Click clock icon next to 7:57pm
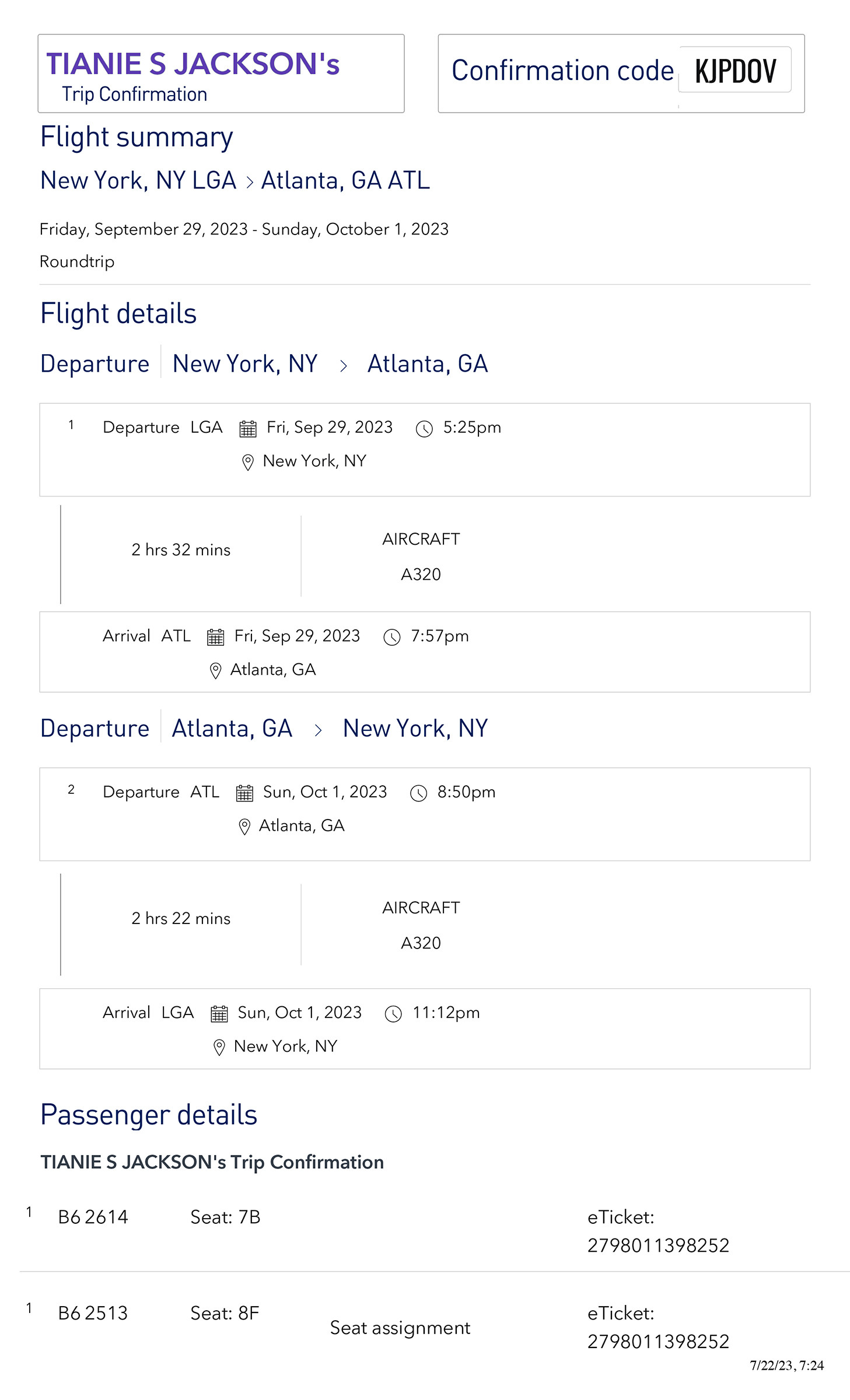The image size is (850, 1400). click(391, 637)
